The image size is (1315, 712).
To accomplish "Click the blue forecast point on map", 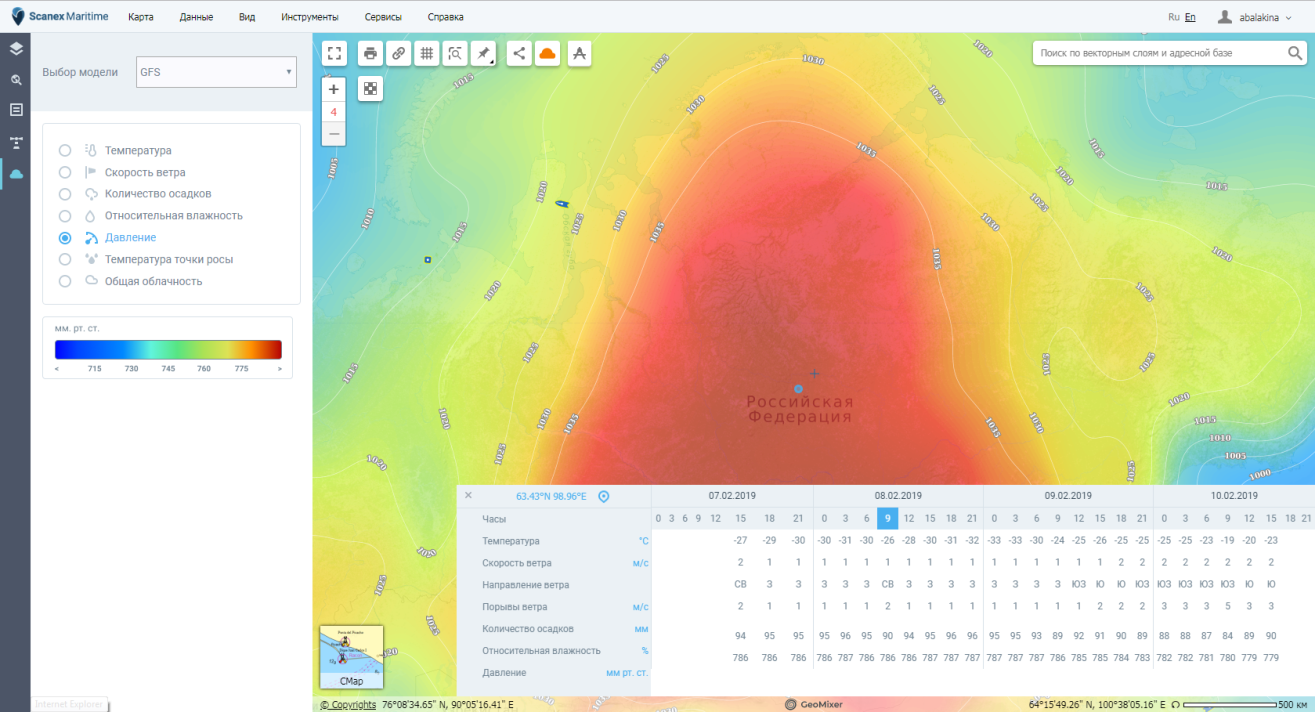I will (x=798, y=388).
